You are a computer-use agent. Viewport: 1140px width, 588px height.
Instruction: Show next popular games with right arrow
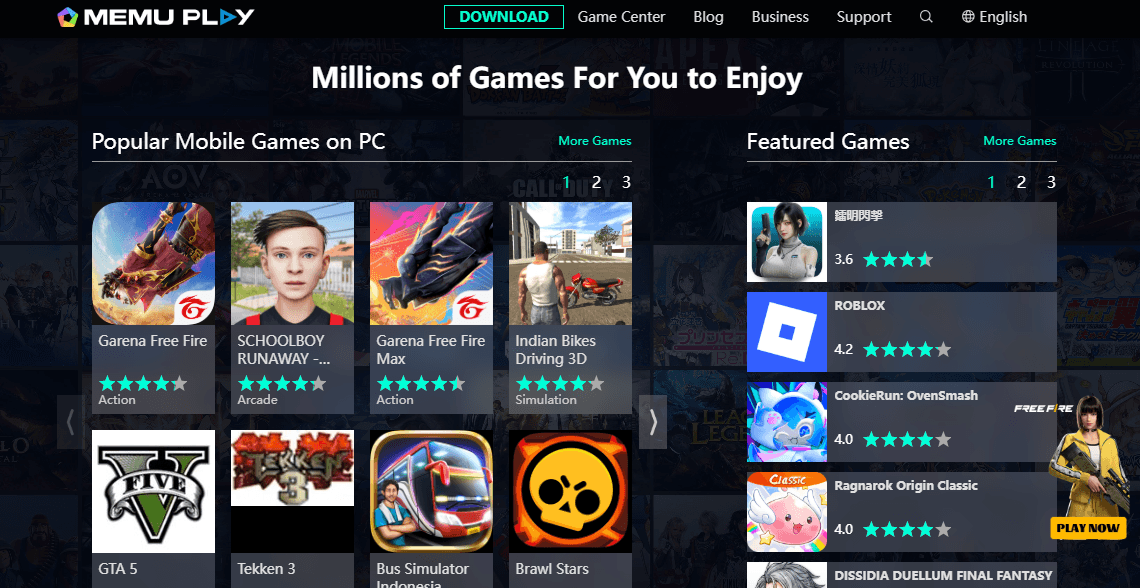pyautogui.click(x=653, y=422)
